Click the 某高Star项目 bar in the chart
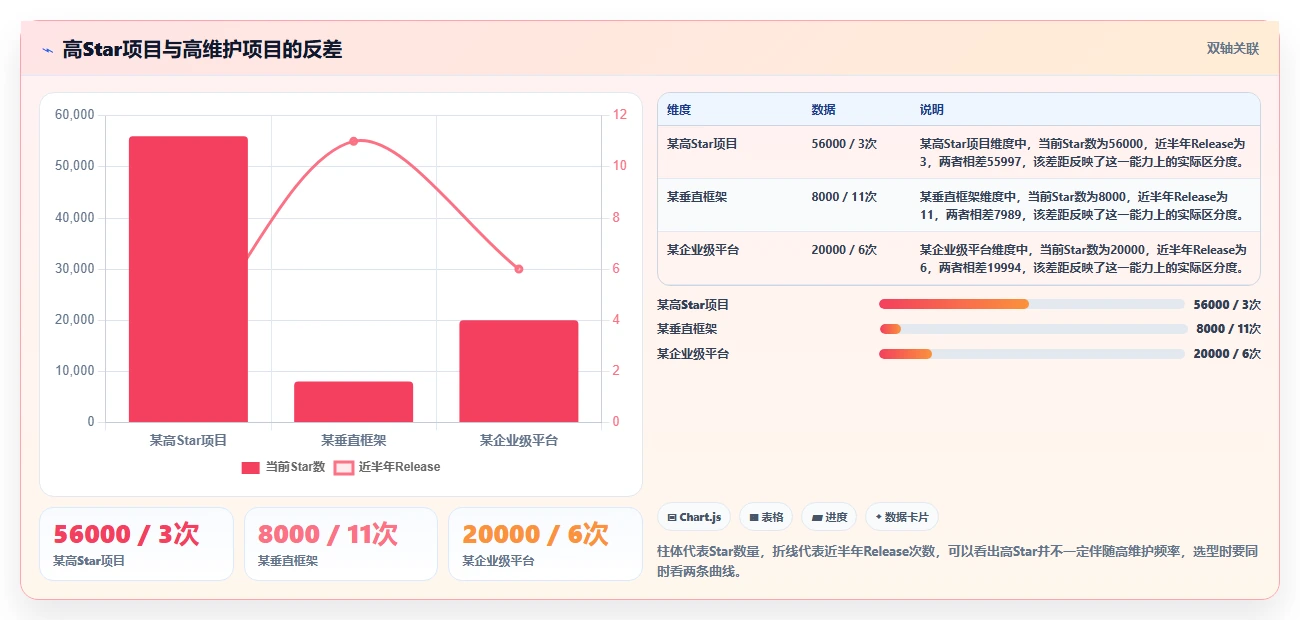 tap(188, 279)
